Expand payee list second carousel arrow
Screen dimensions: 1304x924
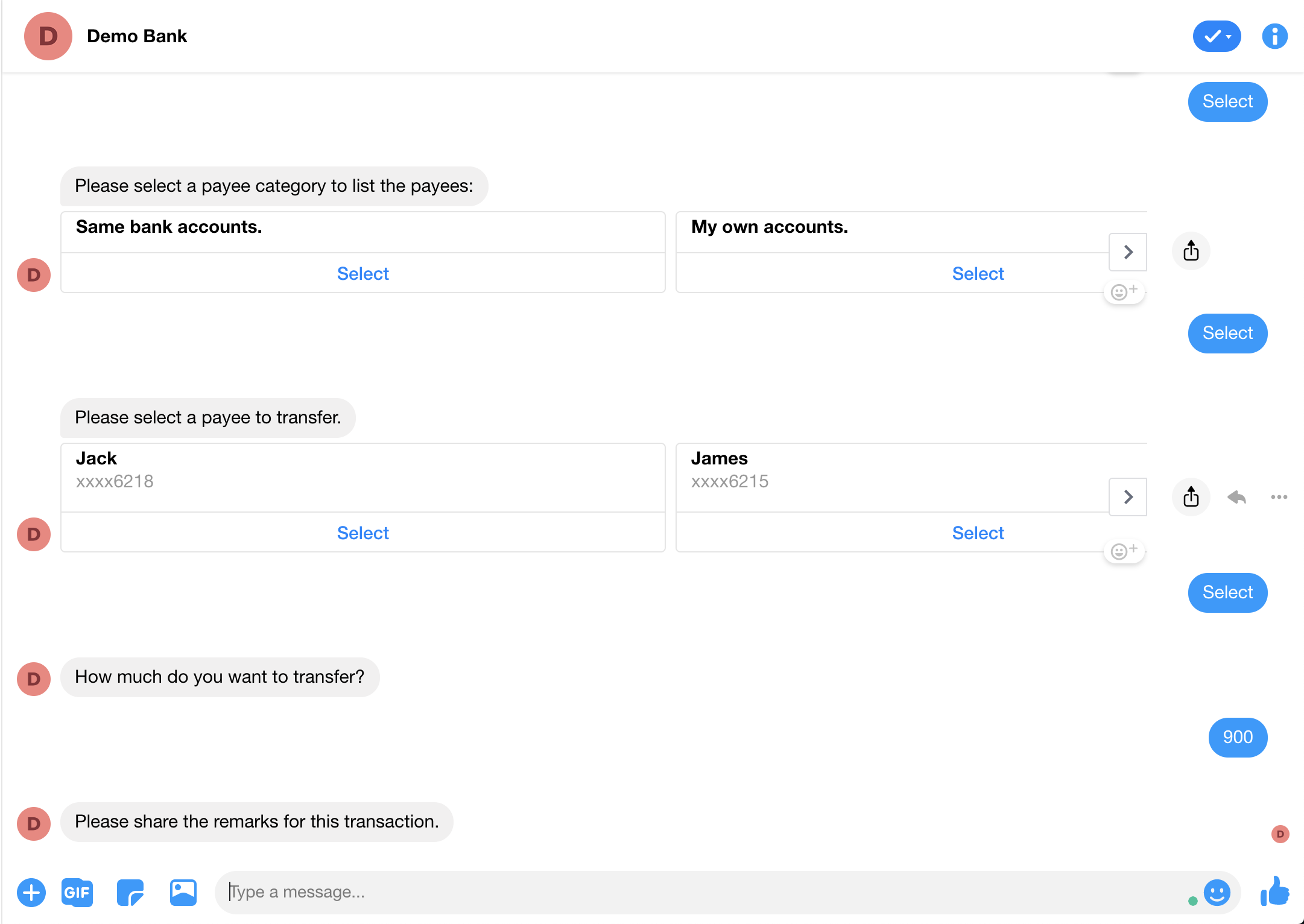[1129, 498]
